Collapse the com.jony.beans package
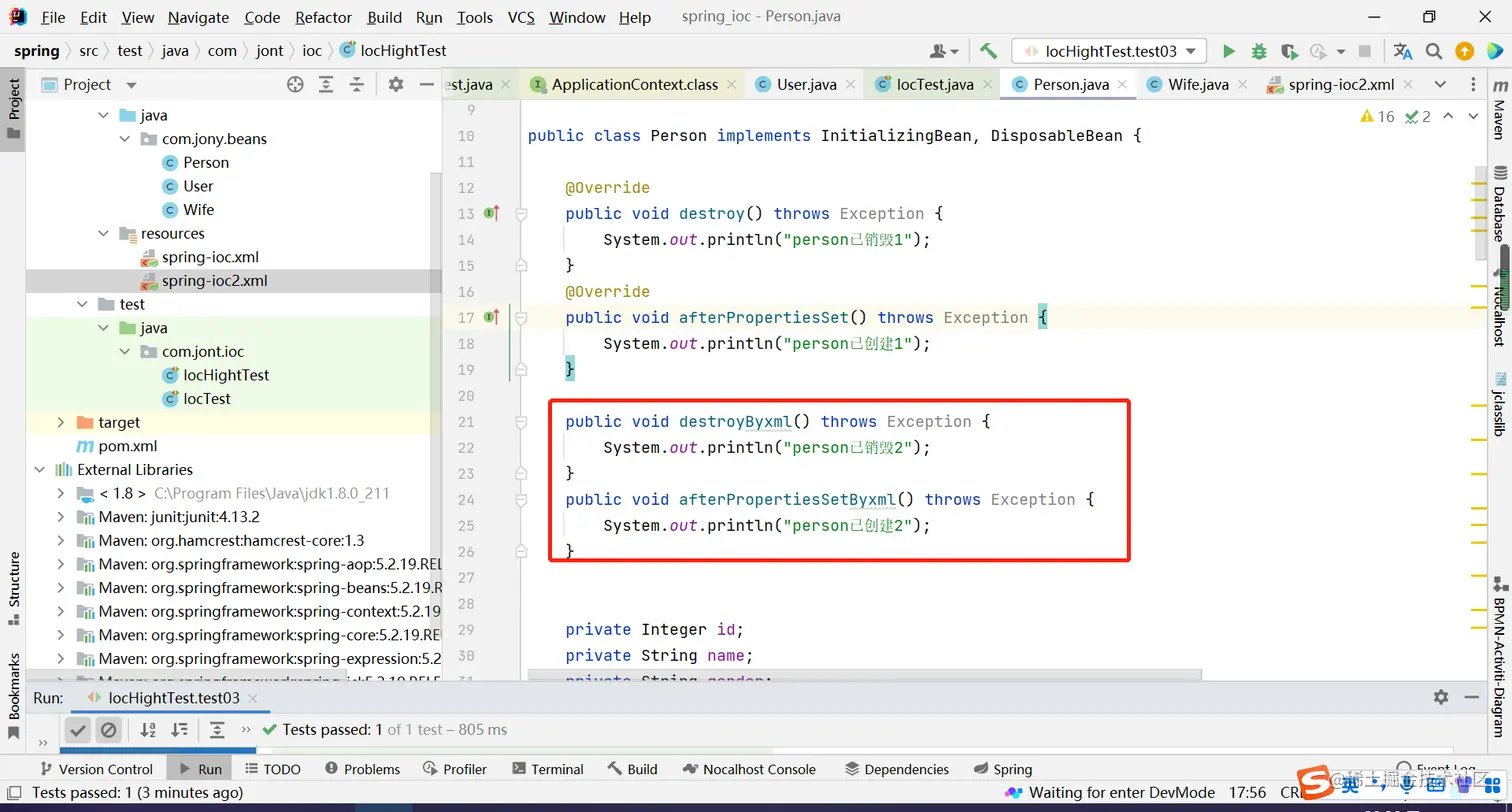Screen dimensions: 1512x812 125,139
